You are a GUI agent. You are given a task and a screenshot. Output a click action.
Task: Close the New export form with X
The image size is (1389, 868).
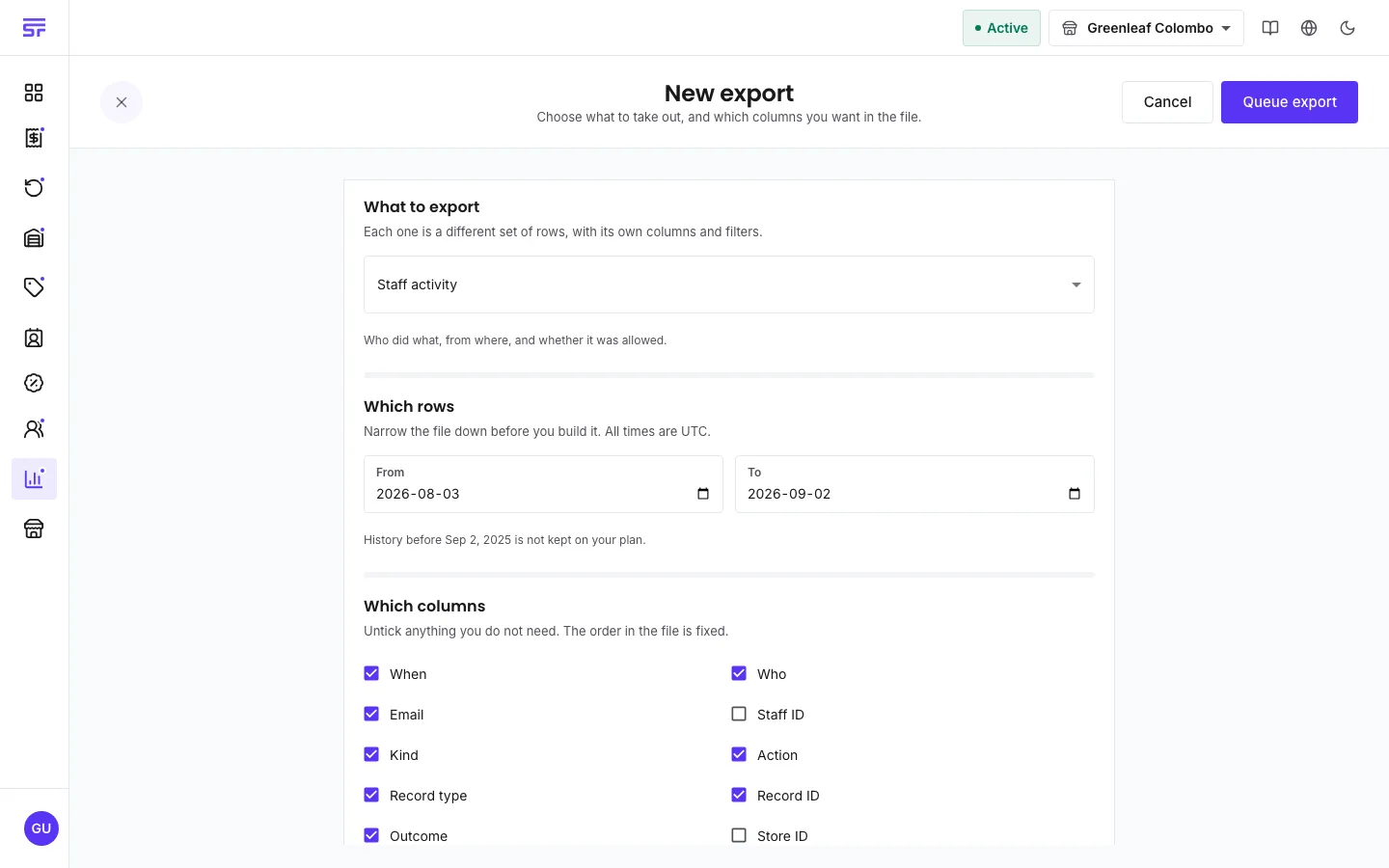pyautogui.click(x=122, y=102)
